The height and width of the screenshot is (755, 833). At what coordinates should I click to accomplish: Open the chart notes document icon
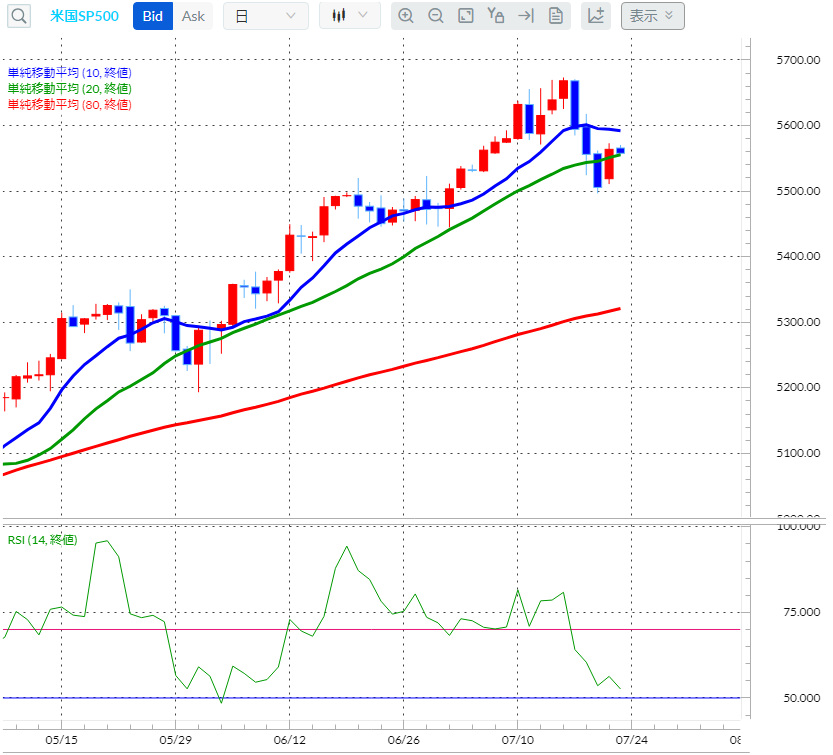point(555,16)
